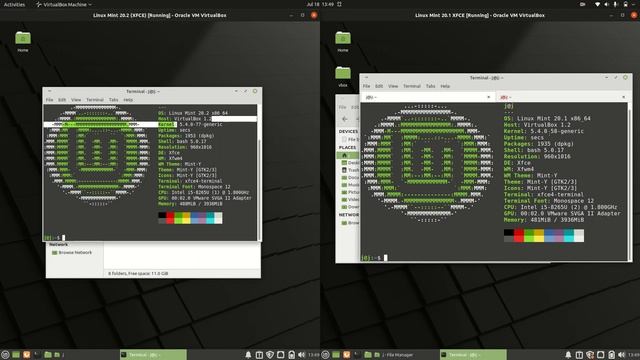
Task: Open Edit menu in Mint 20.1 terminal
Action: (x=379, y=86)
